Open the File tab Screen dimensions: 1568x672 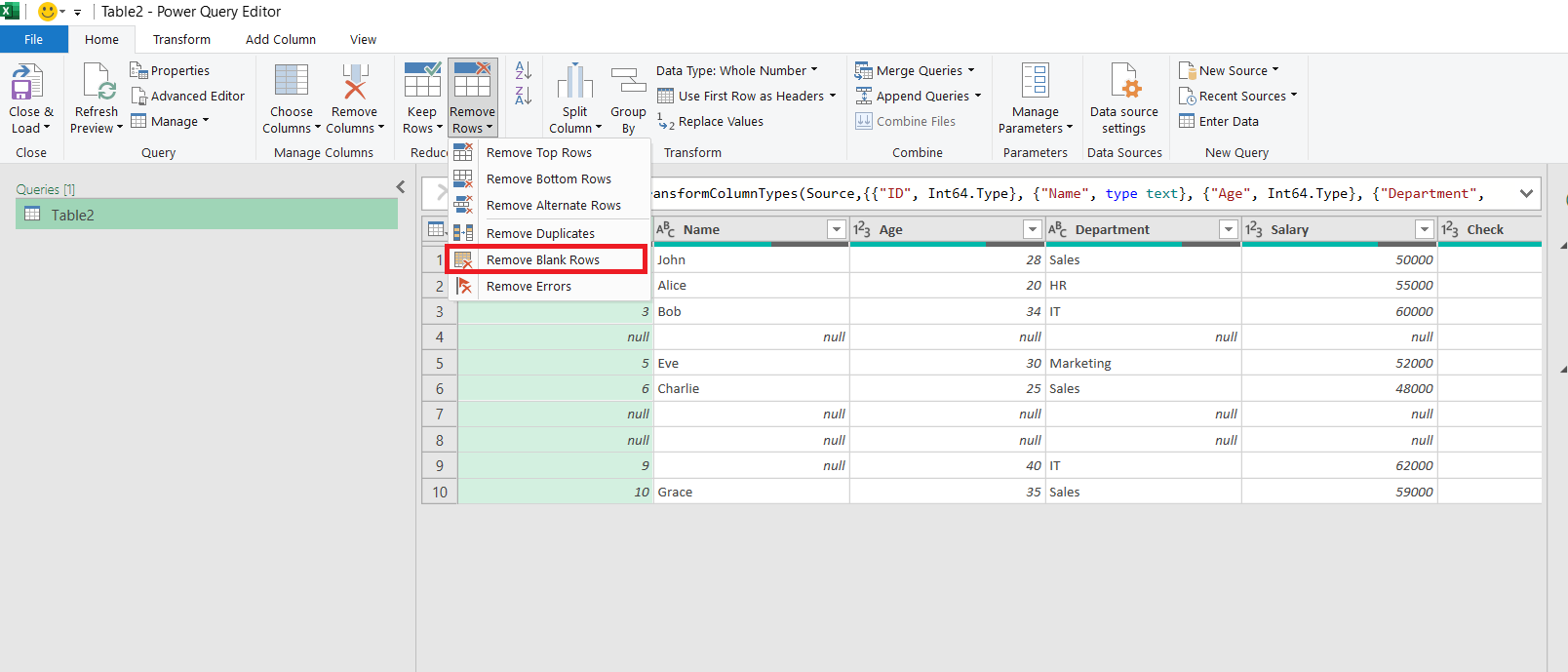(34, 39)
